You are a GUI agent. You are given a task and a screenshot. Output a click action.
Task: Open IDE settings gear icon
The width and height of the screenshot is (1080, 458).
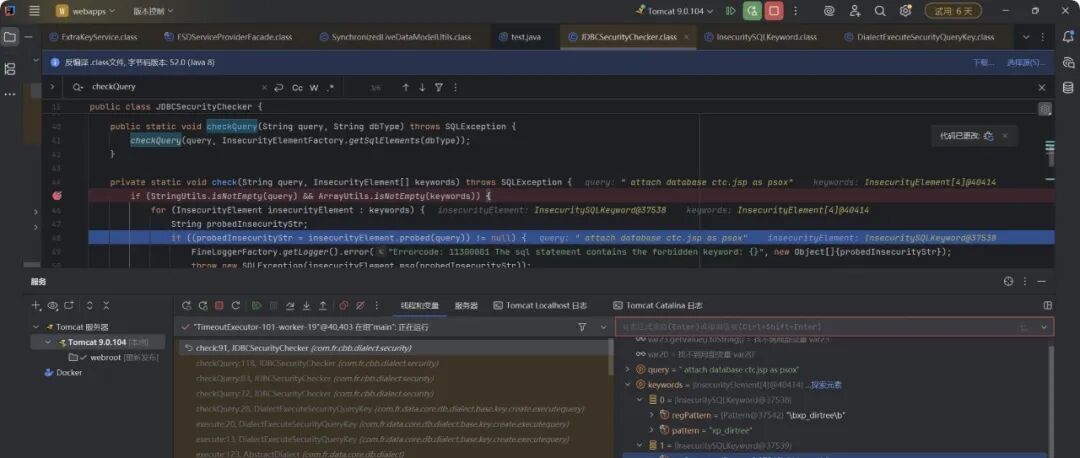[905, 11]
